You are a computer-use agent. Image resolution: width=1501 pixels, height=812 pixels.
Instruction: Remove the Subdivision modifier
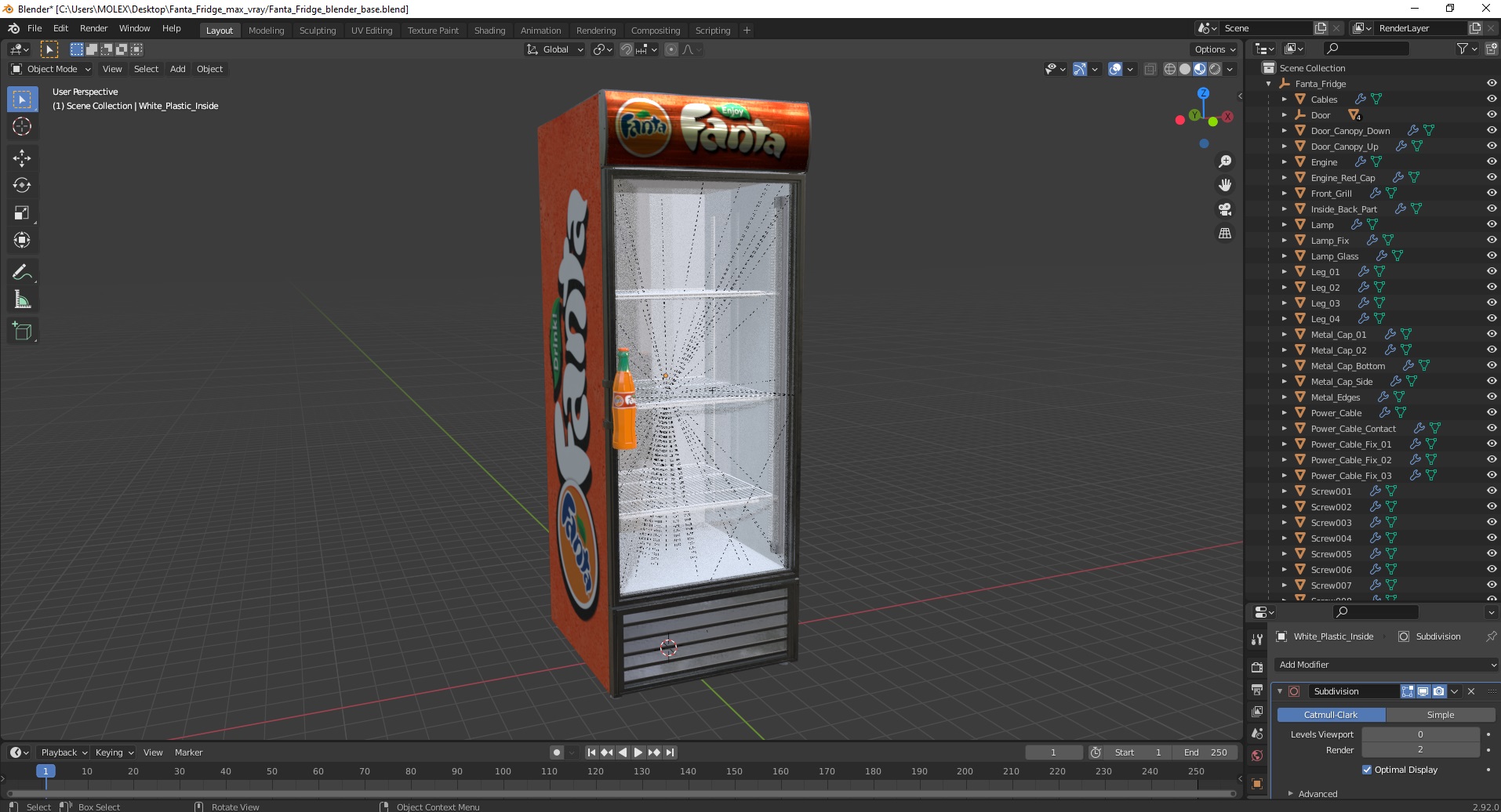tap(1471, 691)
